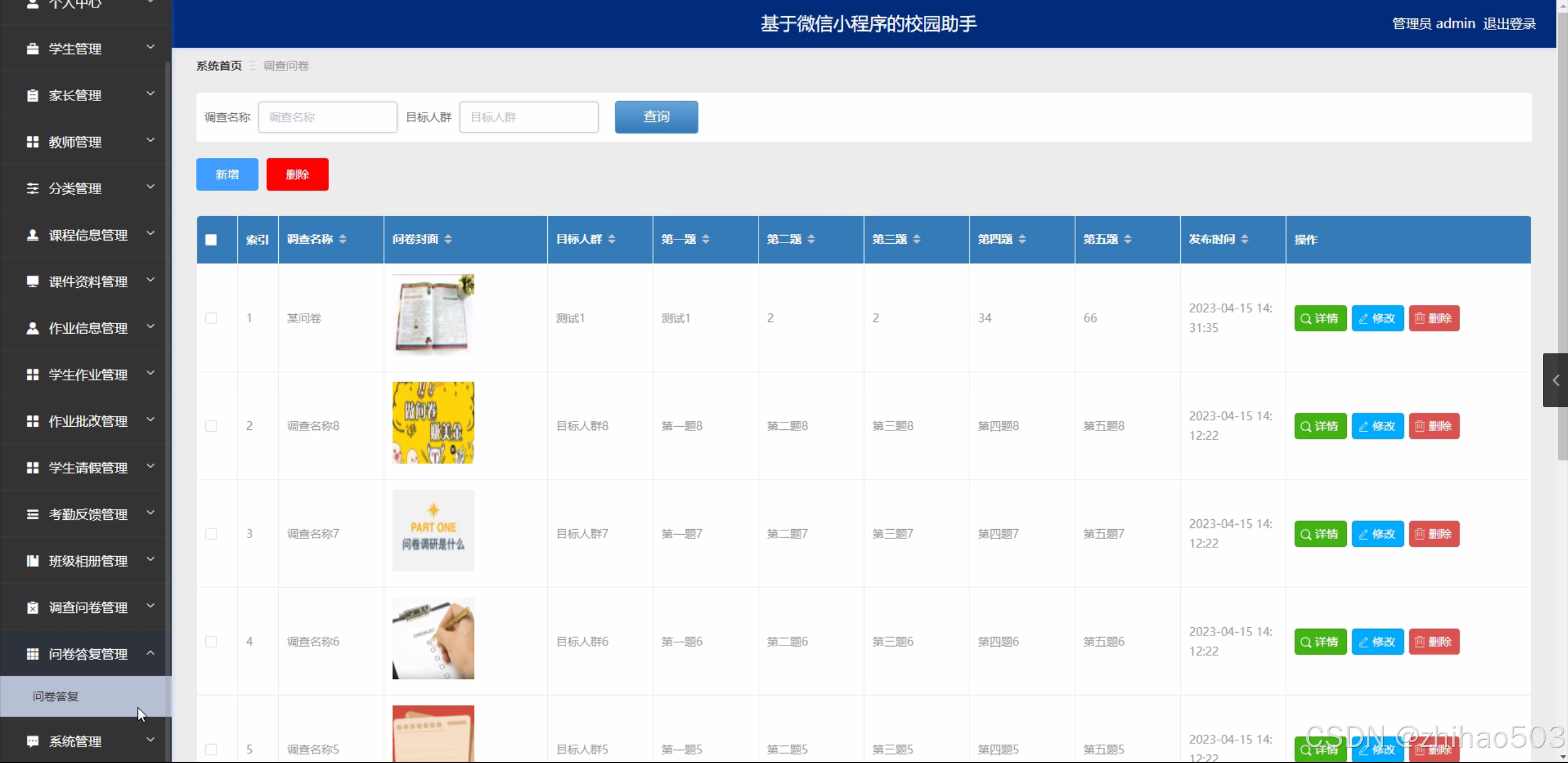Click the red 删除 batch button
1568x763 pixels.
pos(297,175)
